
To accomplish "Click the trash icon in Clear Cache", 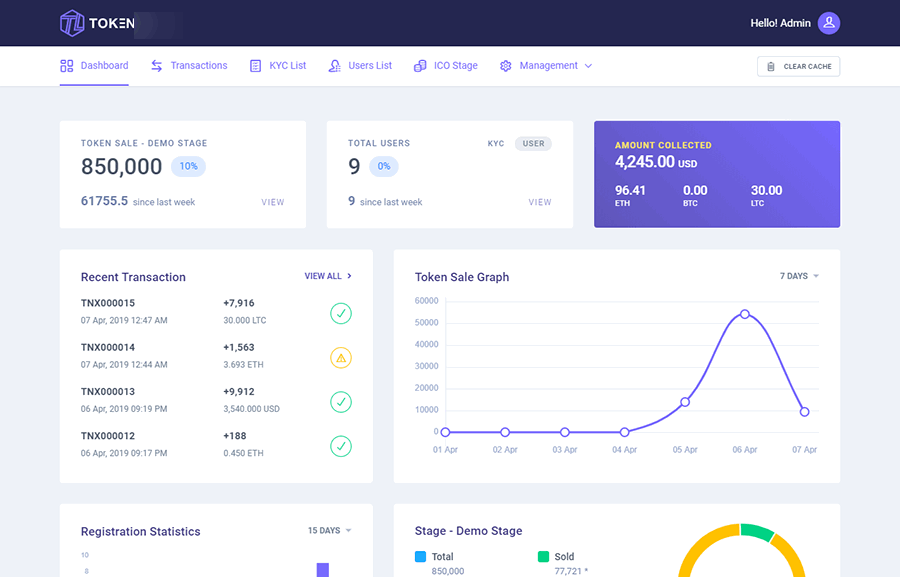I will 771,67.
